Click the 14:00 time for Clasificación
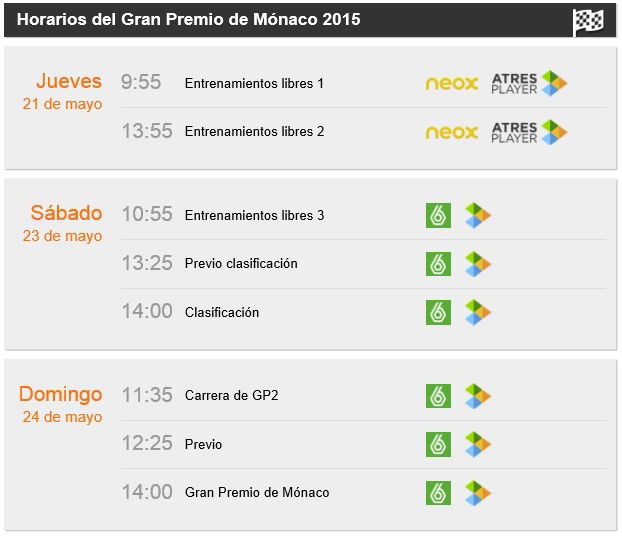This screenshot has width=622, height=536. click(147, 311)
